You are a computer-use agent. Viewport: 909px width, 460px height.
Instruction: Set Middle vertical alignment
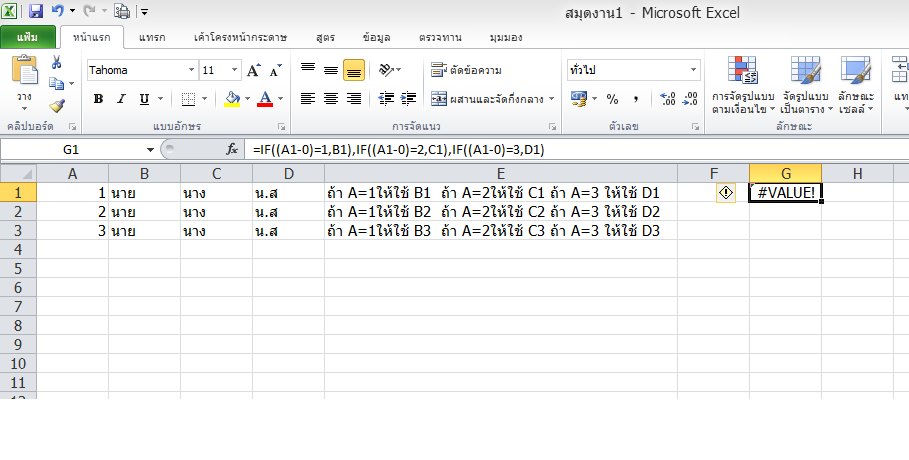[x=331, y=70]
